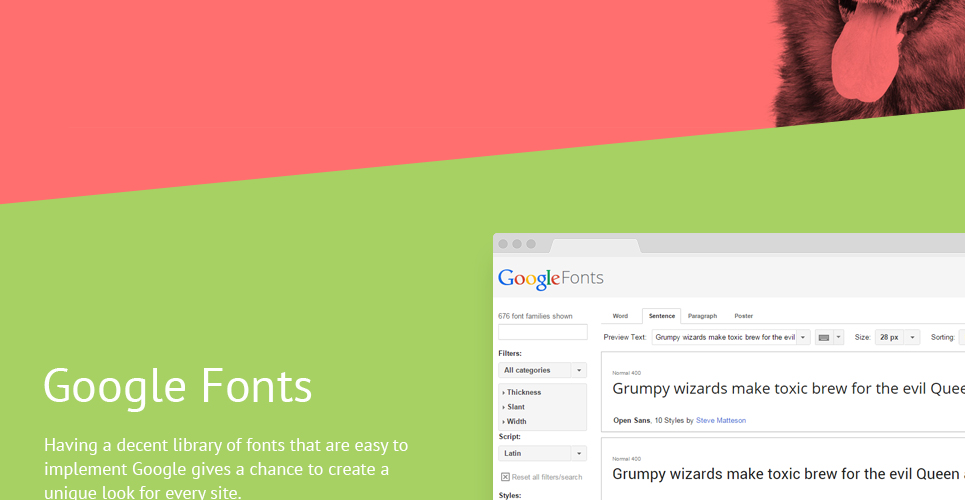Screen dimensions: 965x500
Task: Switch to the Poster preview tab
Action: [743, 316]
